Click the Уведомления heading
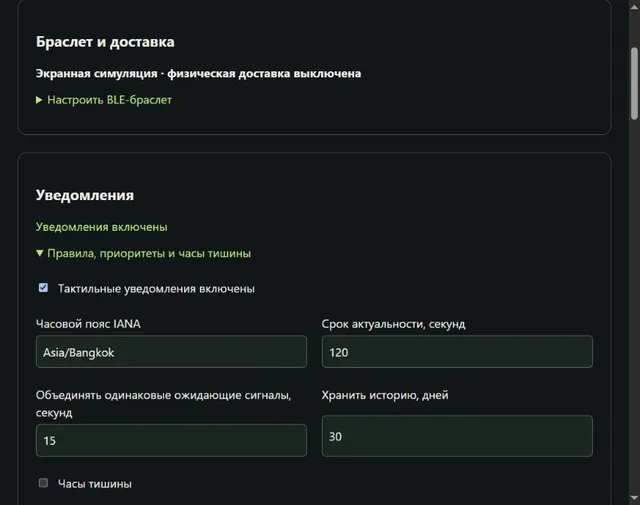This screenshot has height=505, width=640. tap(85, 195)
